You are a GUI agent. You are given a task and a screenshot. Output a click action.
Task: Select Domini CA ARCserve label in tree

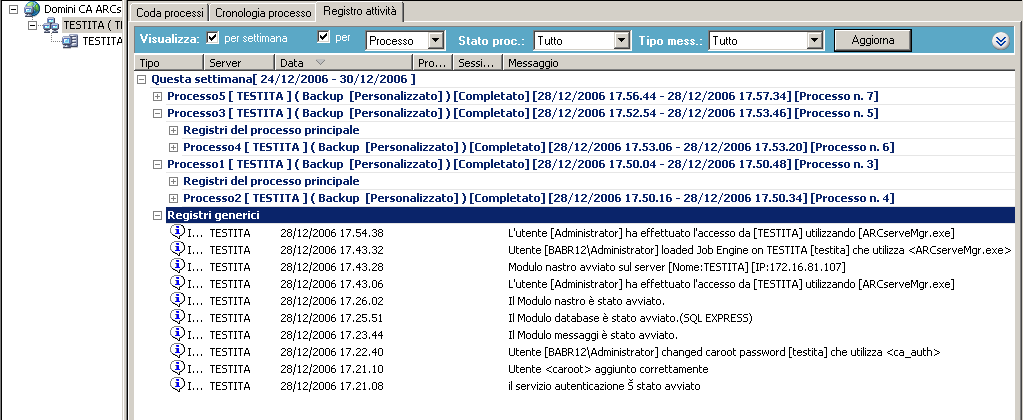point(82,10)
